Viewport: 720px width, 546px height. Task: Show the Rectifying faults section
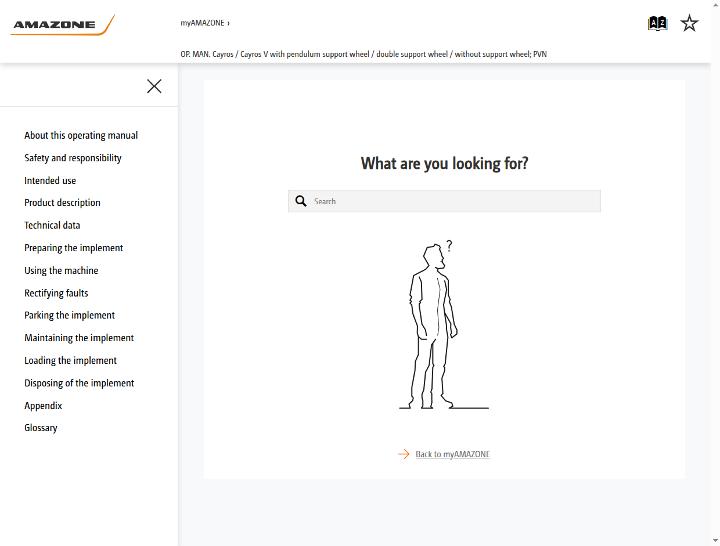(56, 293)
